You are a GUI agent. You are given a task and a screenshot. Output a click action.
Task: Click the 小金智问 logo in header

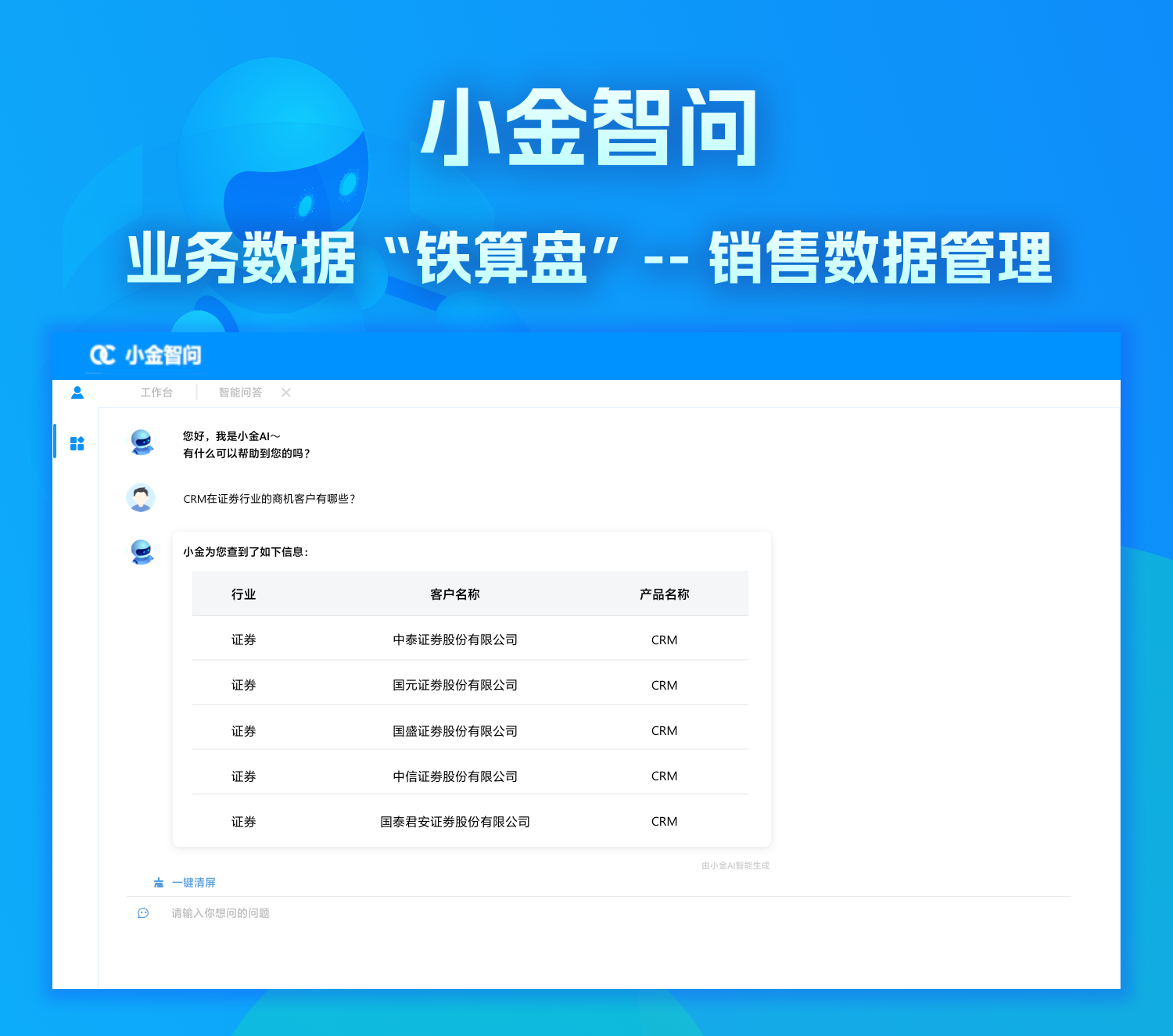coord(145,355)
